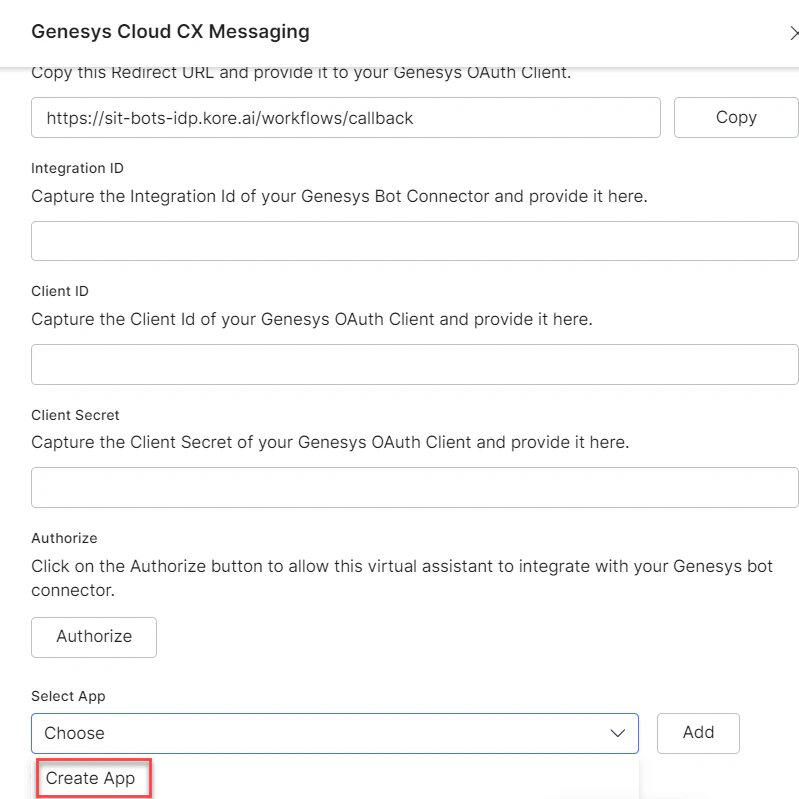Screen dimensions: 799x799
Task: Select the Client Secret input field
Action: point(414,488)
